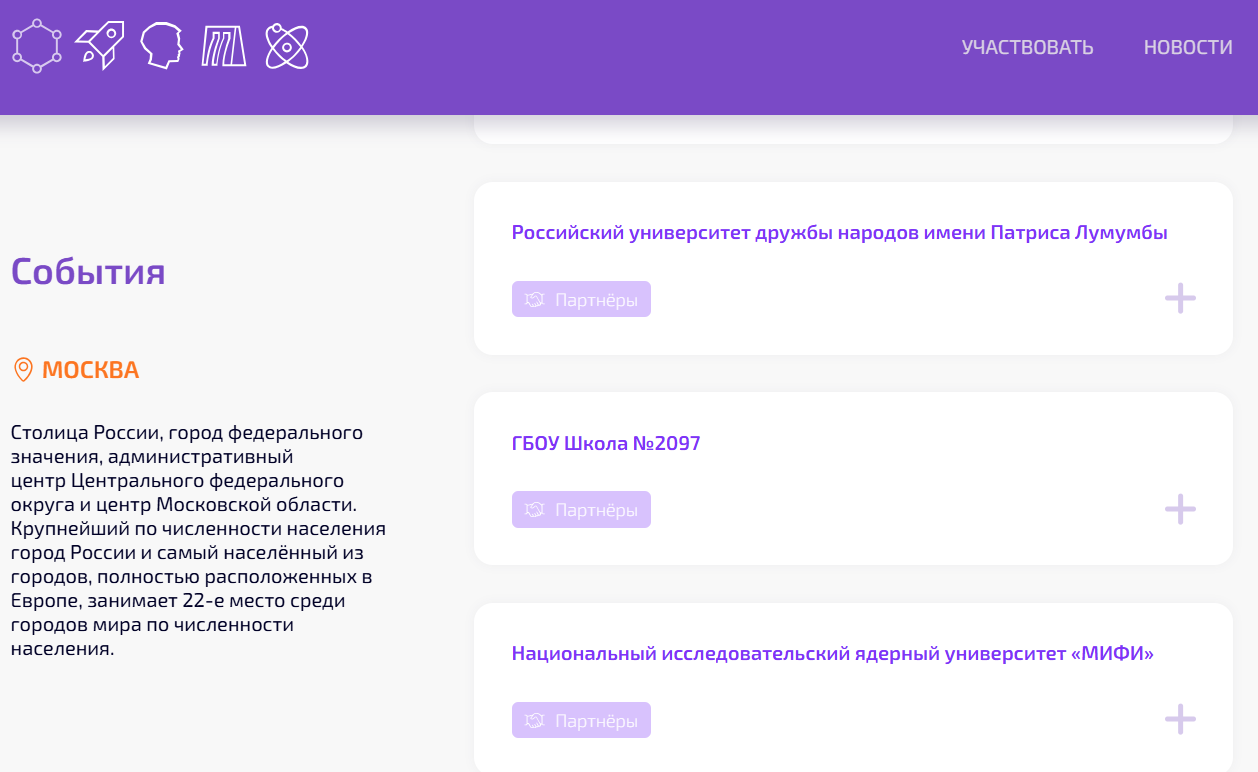Click handshake icon in Российский университет дружбы народов tag
Viewport: 1258px width, 772px height.
coord(535,299)
